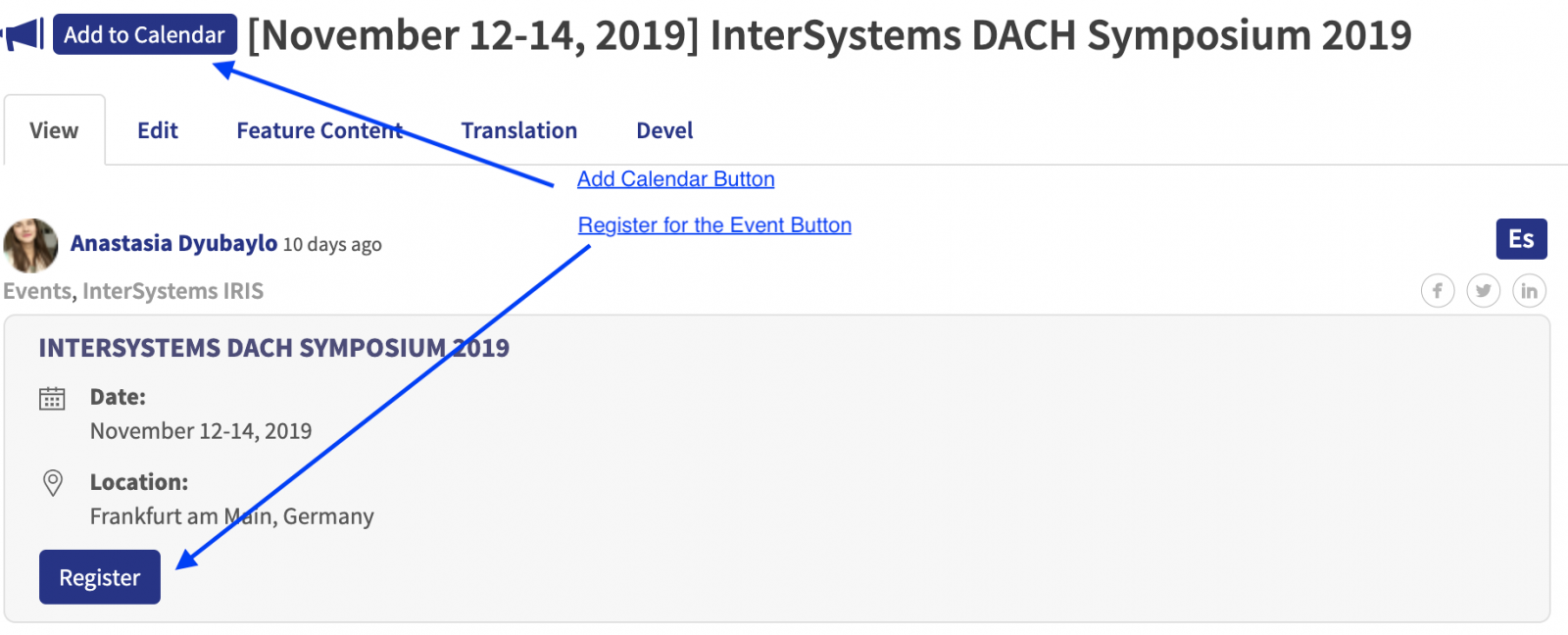Follow the Add Calendar Button link

pyautogui.click(x=676, y=179)
